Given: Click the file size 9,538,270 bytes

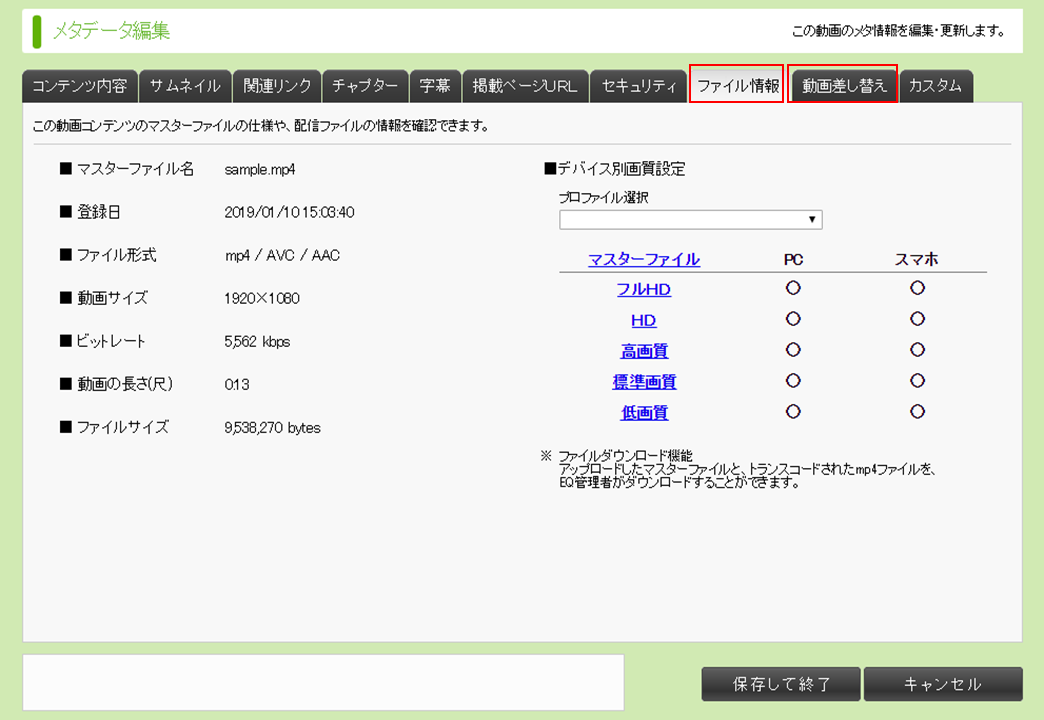Looking at the screenshot, I should [x=272, y=428].
